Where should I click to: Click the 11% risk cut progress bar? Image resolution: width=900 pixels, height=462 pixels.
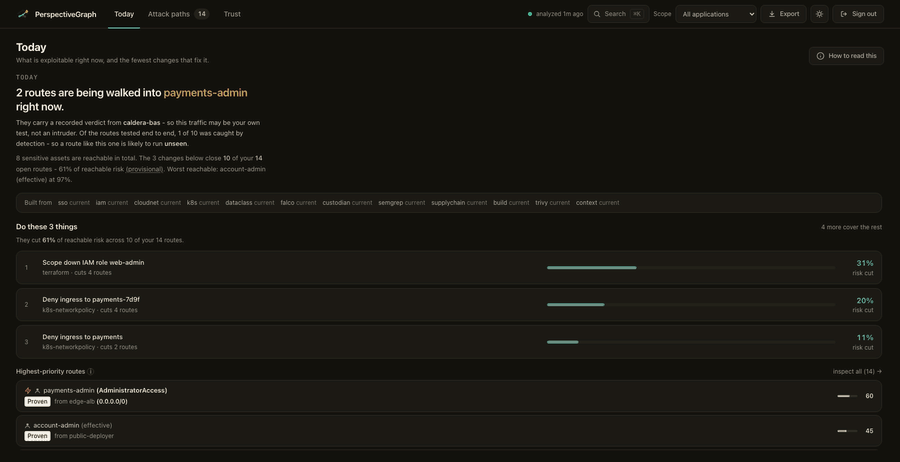691,341
